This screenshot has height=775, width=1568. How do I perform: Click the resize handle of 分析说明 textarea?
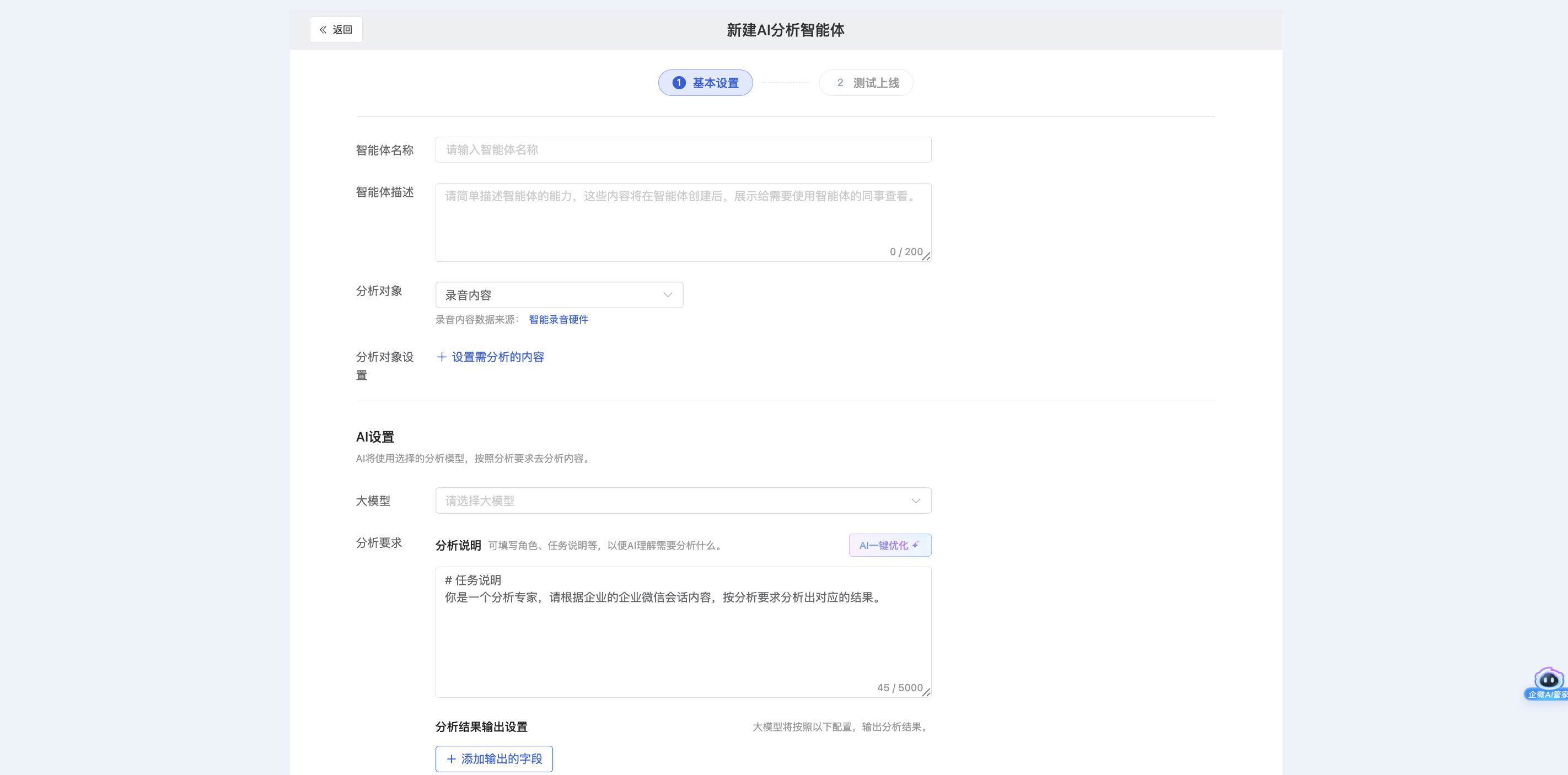(x=926, y=692)
